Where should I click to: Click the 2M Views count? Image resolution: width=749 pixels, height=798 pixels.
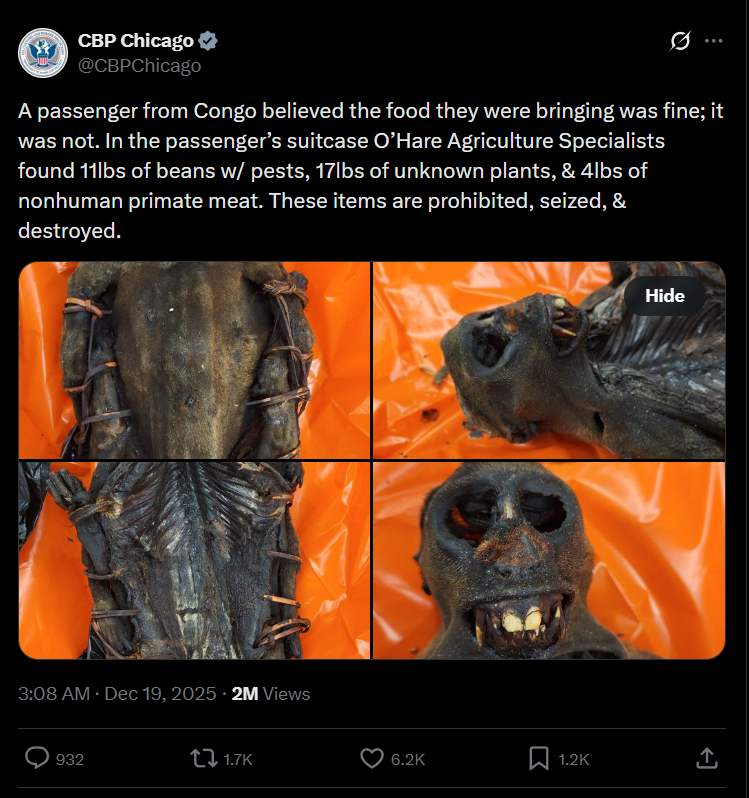click(x=271, y=694)
